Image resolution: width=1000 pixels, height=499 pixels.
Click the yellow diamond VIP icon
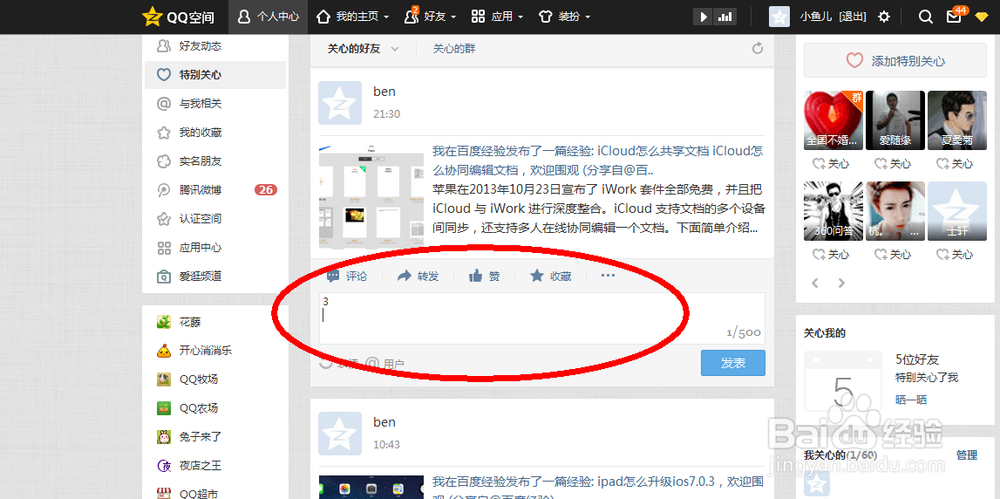[x=981, y=17]
